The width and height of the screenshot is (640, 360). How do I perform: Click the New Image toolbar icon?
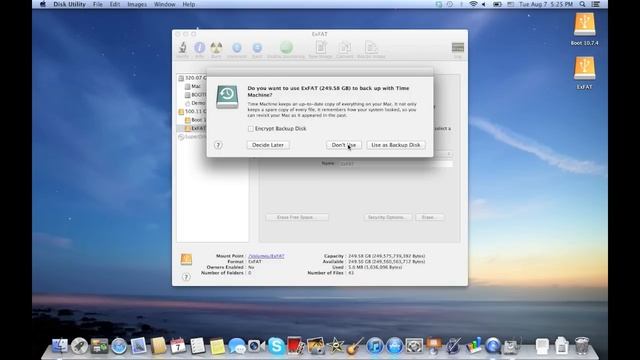pos(321,47)
